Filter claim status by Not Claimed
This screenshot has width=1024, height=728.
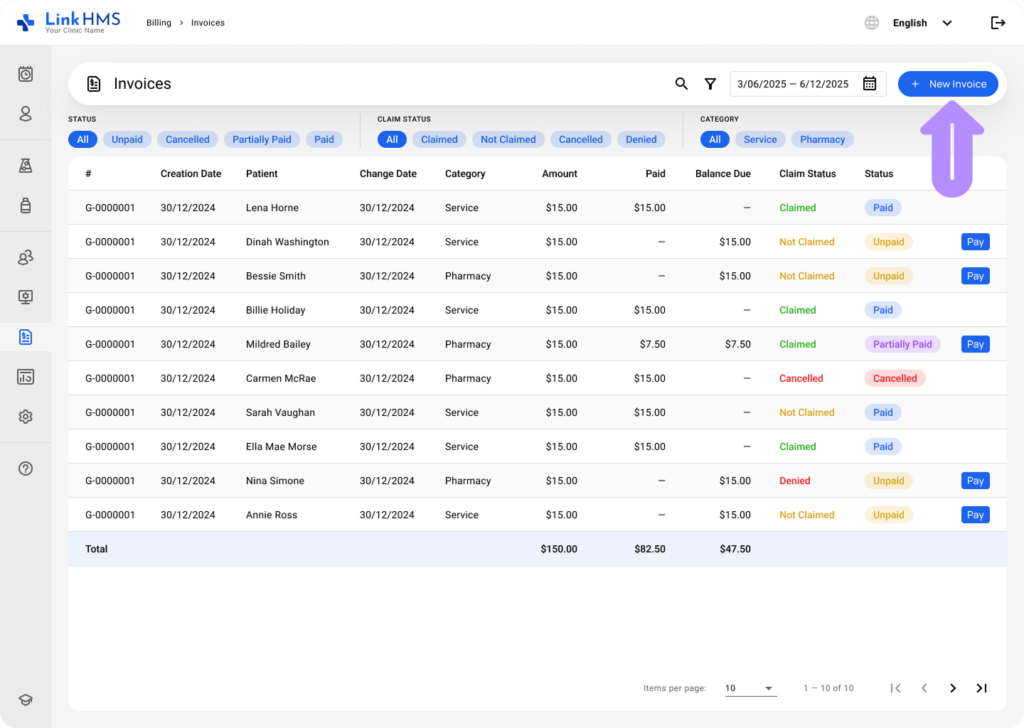click(x=508, y=139)
